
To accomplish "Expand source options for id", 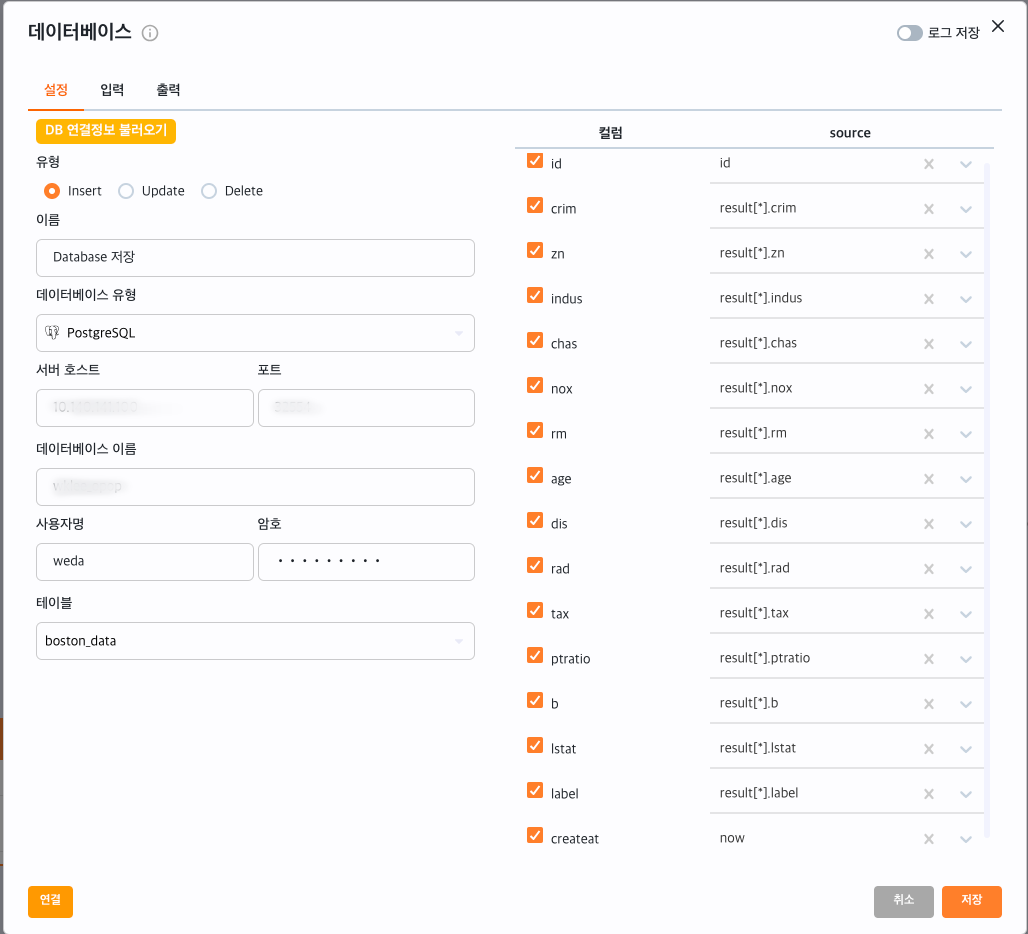I will [966, 165].
